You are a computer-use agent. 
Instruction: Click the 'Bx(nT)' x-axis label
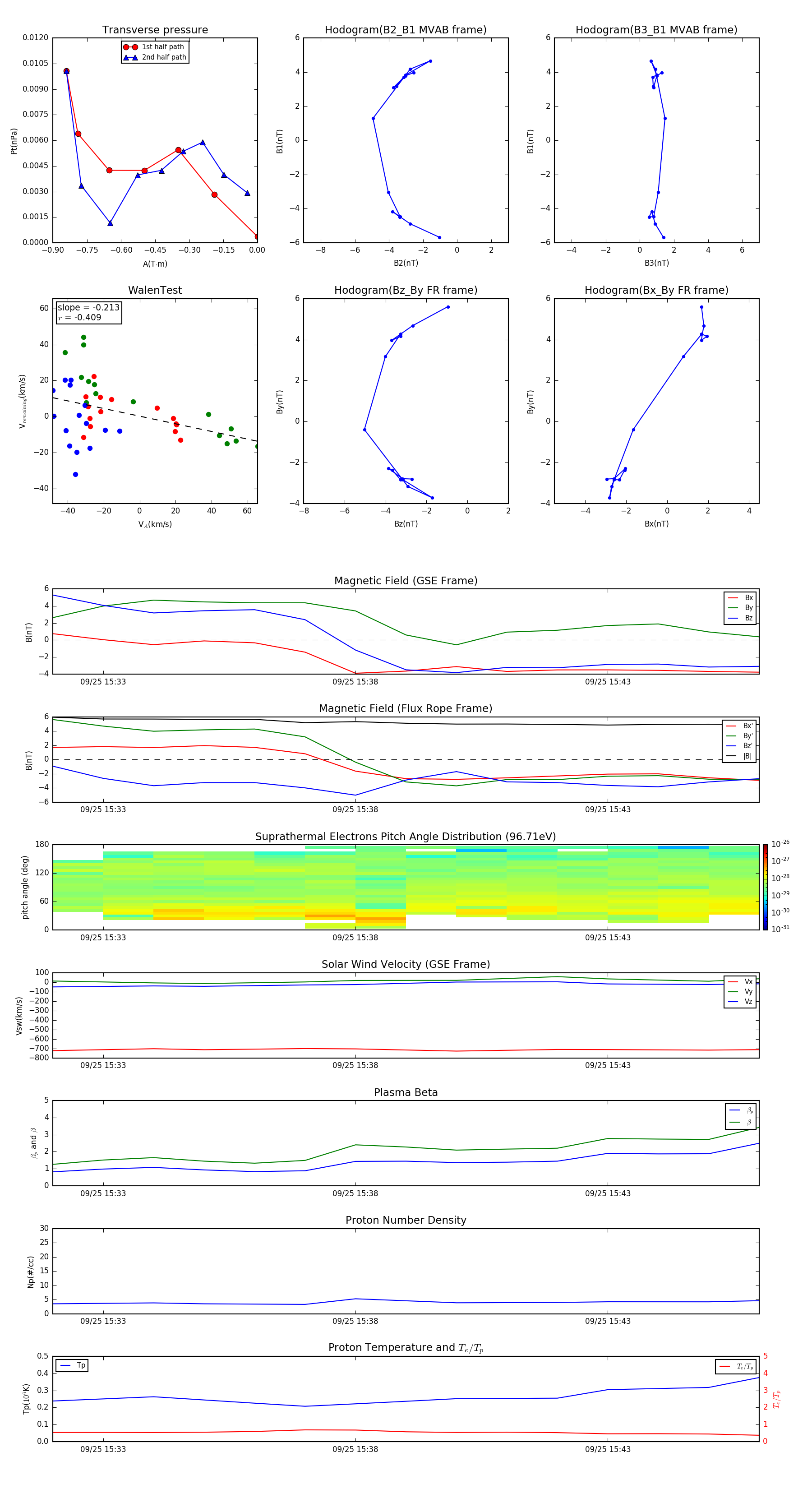pos(656,524)
